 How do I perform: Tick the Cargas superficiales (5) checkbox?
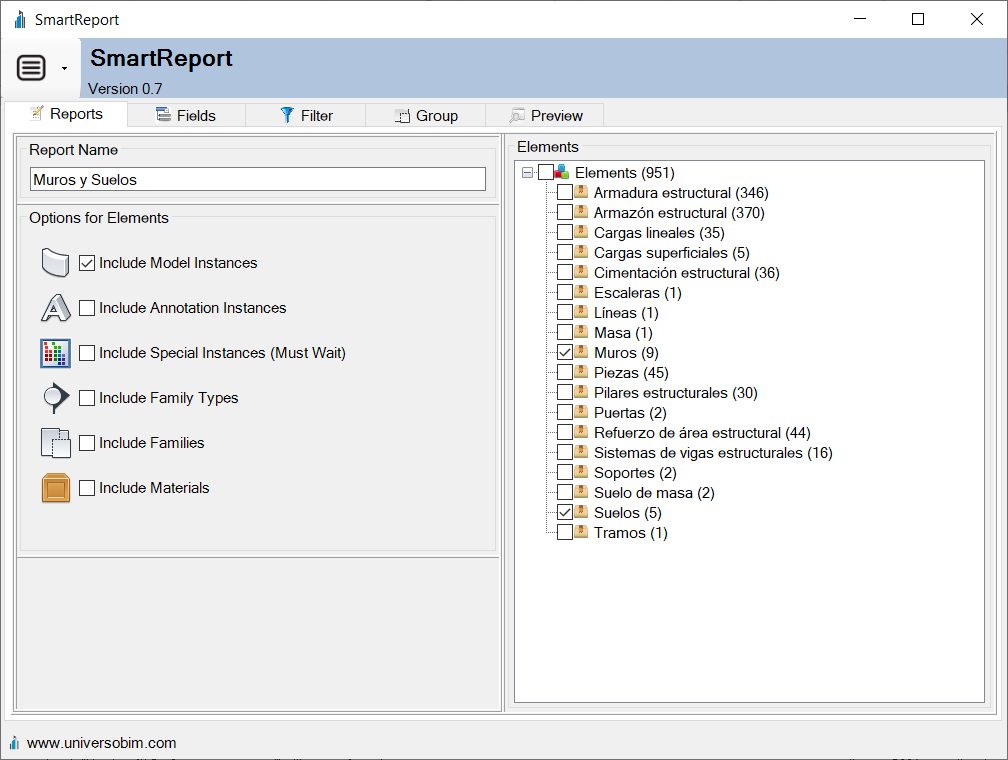tap(564, 252)
